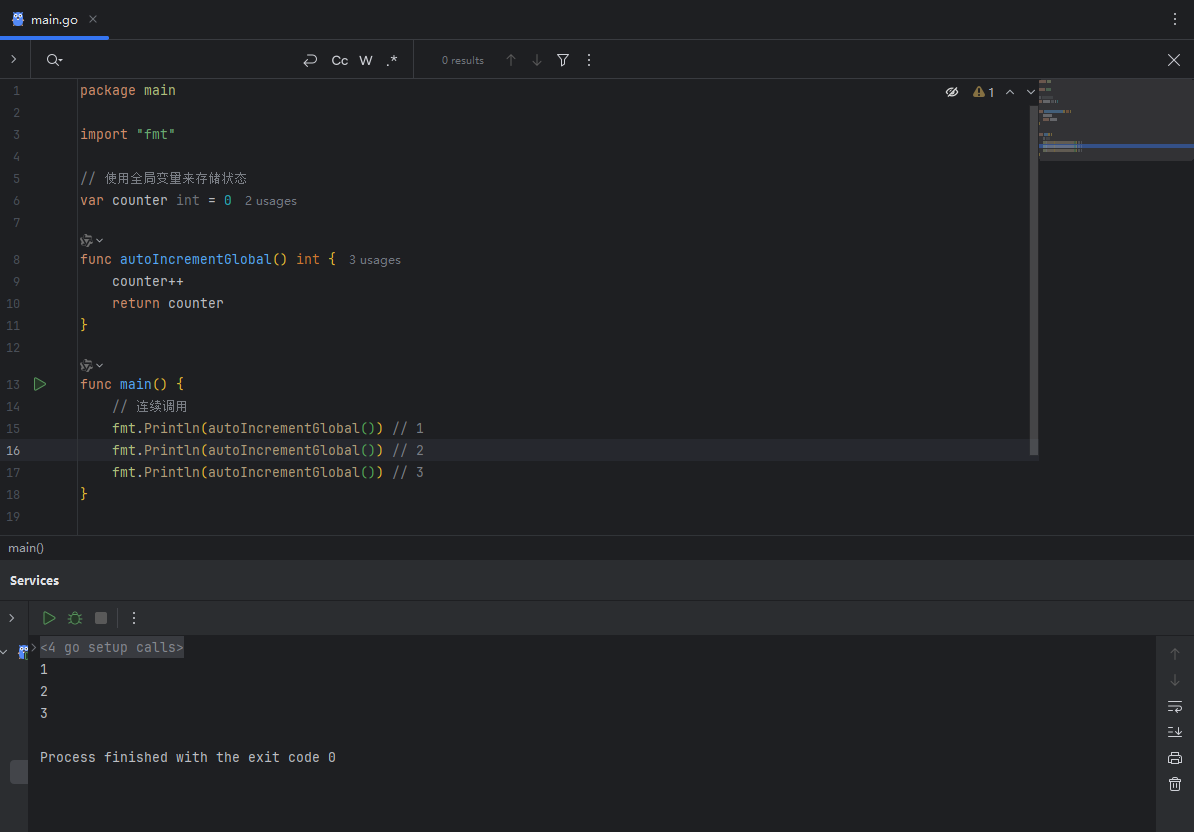Open search history magnifier dropdown

point(54,60)
